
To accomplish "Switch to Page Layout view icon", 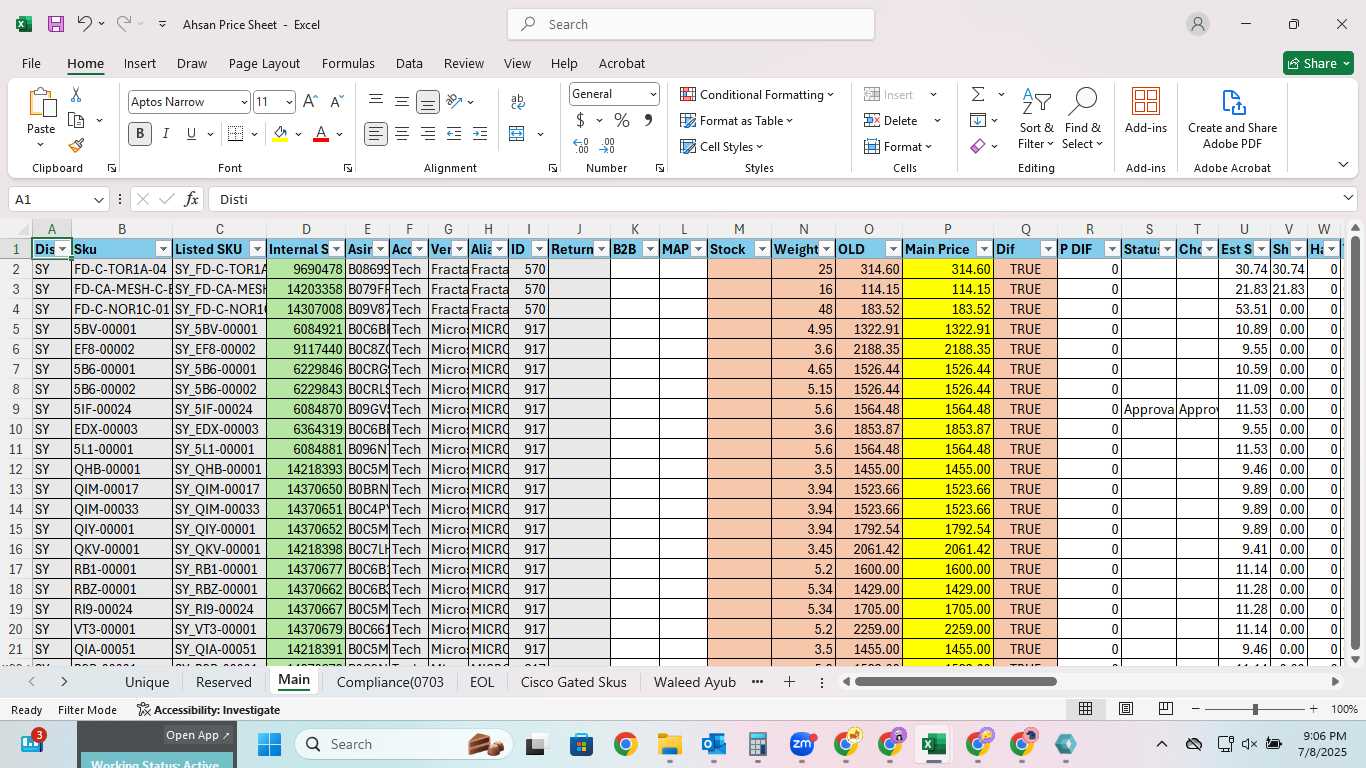I will click(1125, 709).
